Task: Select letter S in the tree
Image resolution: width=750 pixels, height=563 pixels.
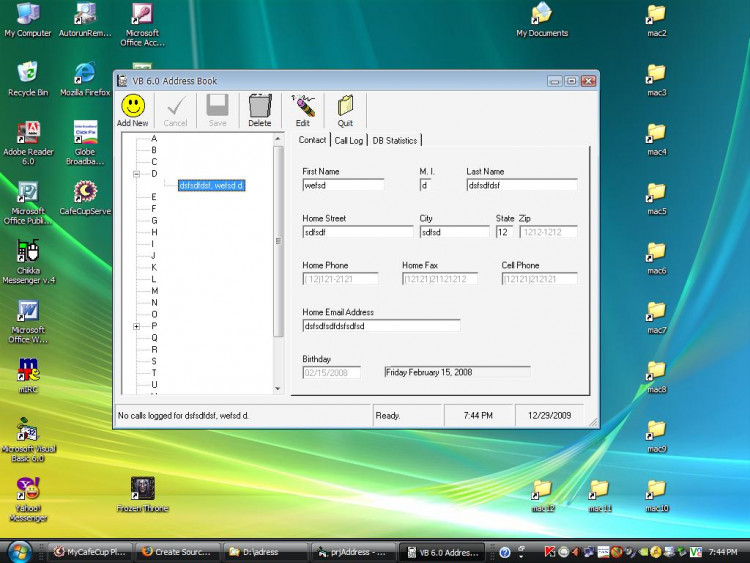Action: pos(154,361)
